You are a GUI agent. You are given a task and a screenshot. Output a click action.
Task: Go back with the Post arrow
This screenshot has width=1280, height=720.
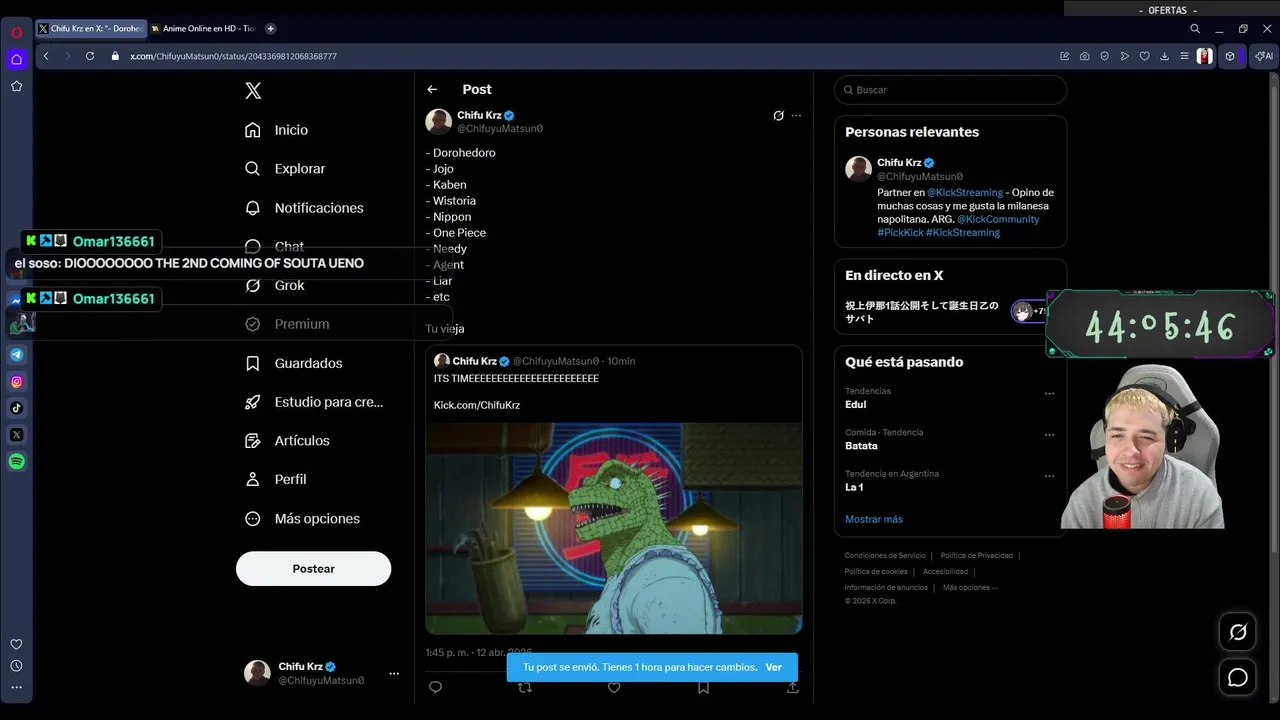(x=432, y=90)
